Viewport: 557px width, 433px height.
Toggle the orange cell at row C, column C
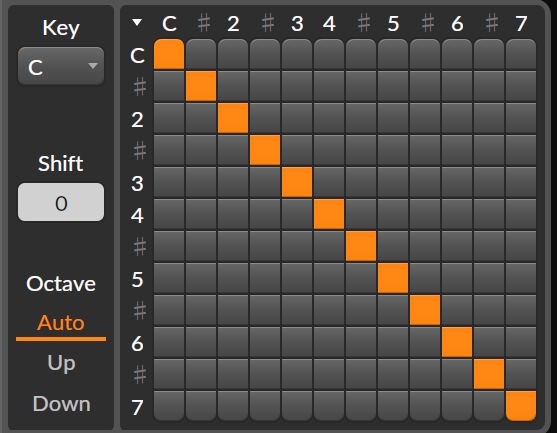click(x=169, y=54)
